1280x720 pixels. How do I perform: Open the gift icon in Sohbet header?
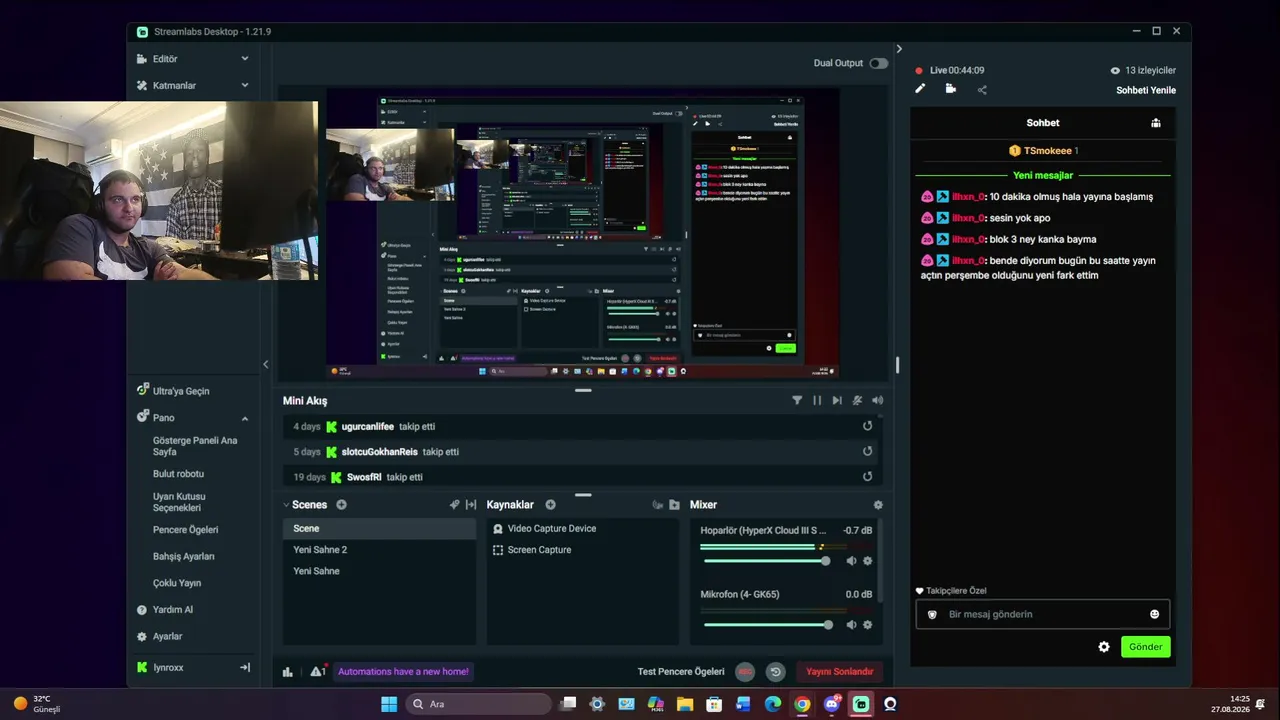click(1156, 123)
